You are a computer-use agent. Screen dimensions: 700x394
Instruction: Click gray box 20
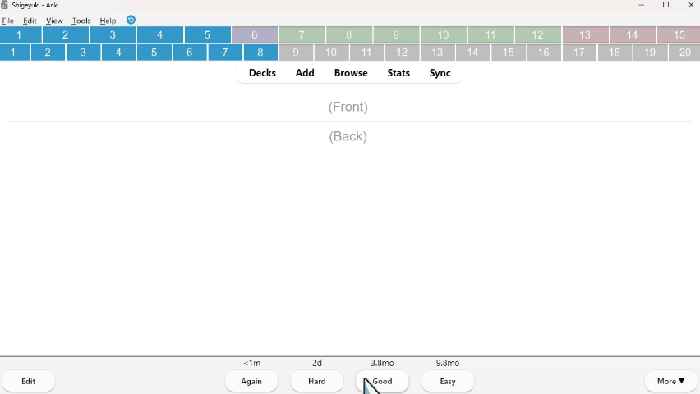tap(684, 52)
